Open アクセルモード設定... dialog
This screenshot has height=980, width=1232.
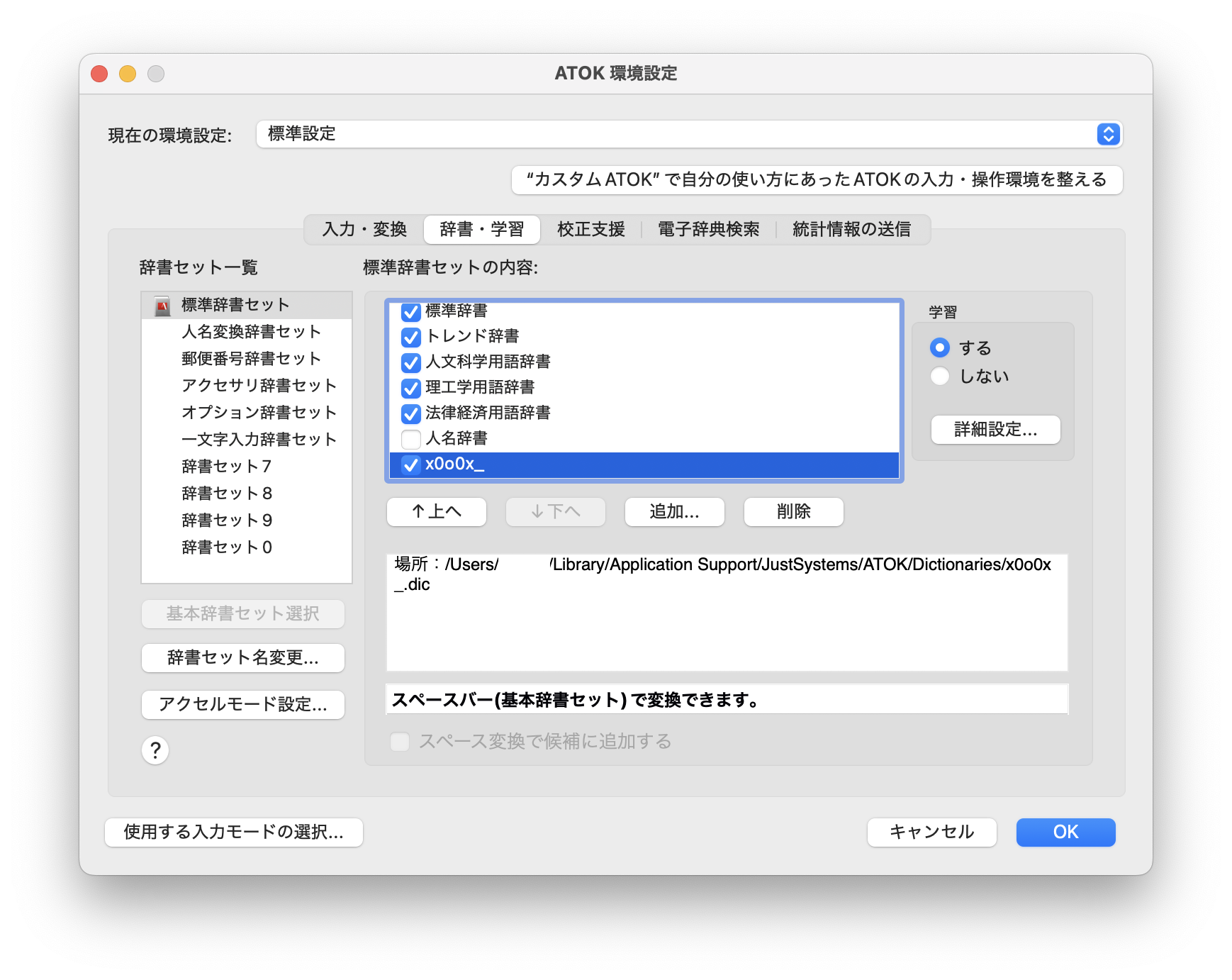click(x=243, y=704)
